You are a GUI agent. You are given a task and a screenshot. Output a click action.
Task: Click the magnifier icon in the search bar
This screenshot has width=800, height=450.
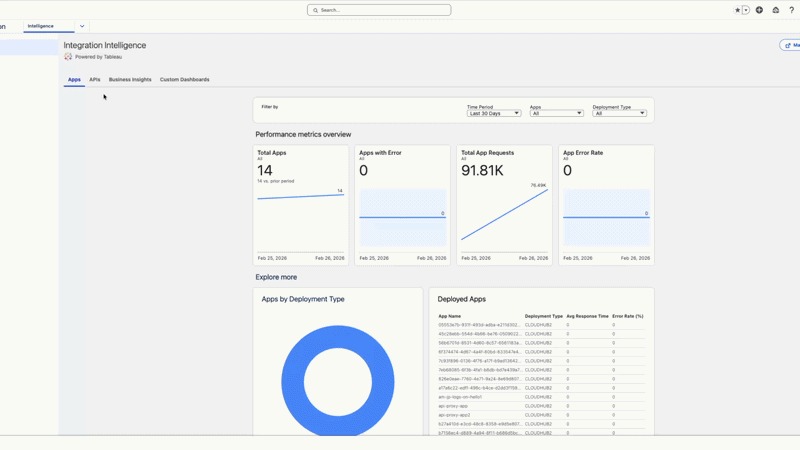click(316, 10)
